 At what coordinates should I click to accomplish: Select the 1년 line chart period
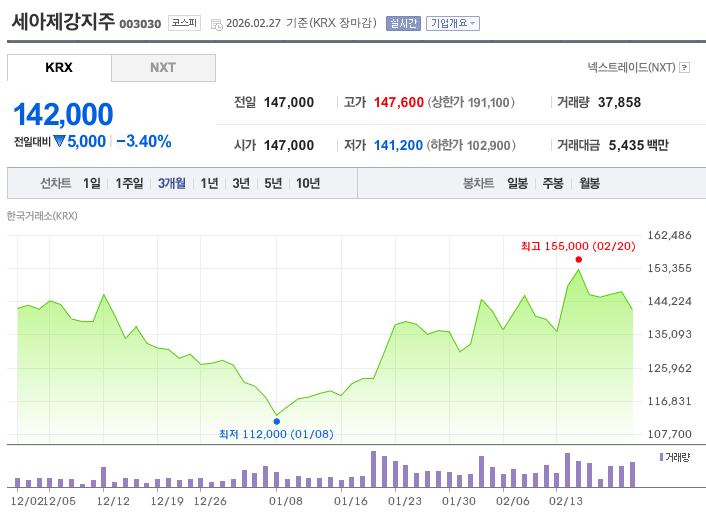209,183
